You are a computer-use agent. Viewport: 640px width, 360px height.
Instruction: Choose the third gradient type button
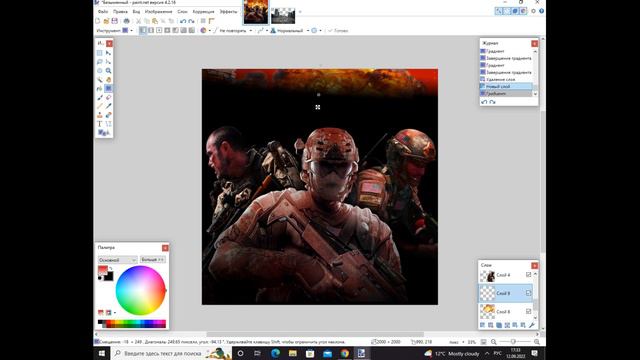[x=159, y=31]
